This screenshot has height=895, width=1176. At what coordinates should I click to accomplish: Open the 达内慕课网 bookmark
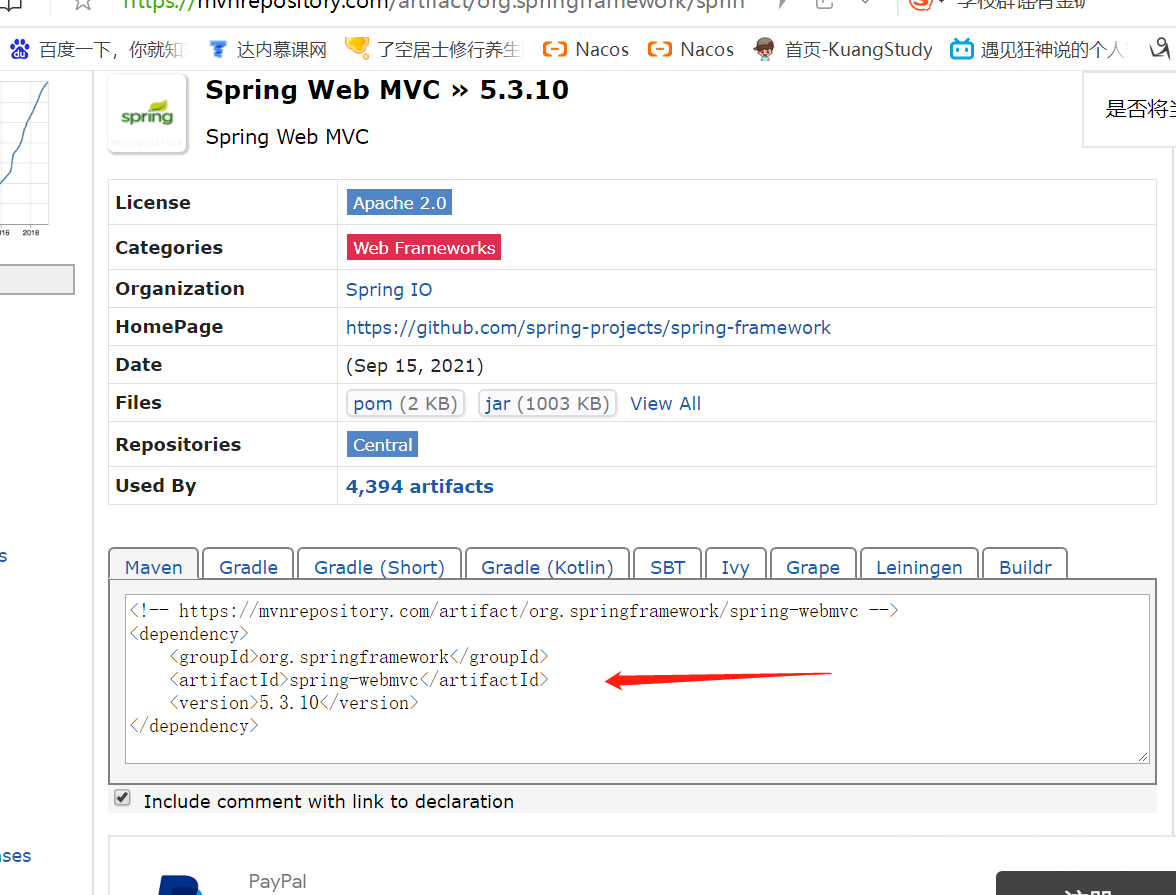click(x=268, y=50)
